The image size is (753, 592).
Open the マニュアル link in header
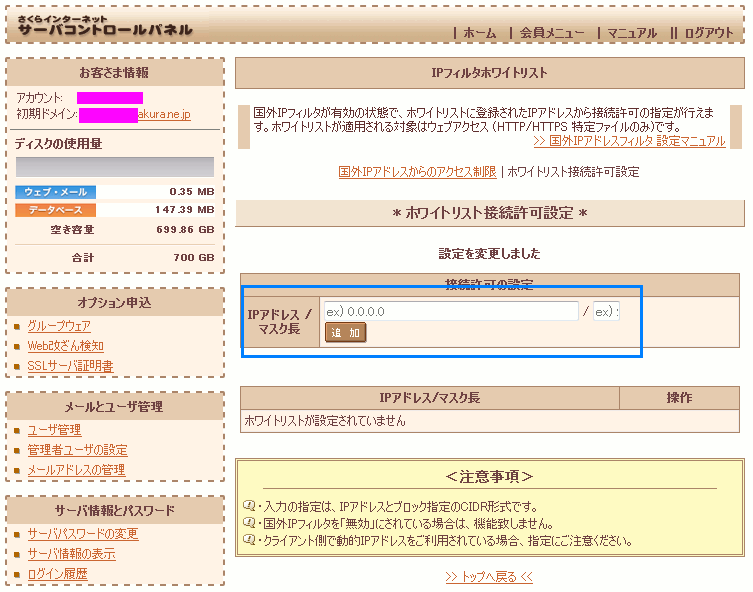[x=632, y=33]
